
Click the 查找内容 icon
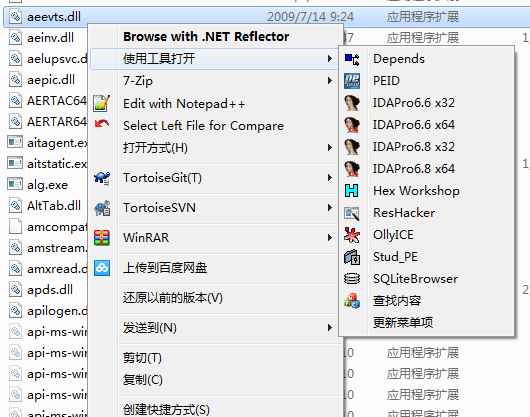click(x=352, y=301)
